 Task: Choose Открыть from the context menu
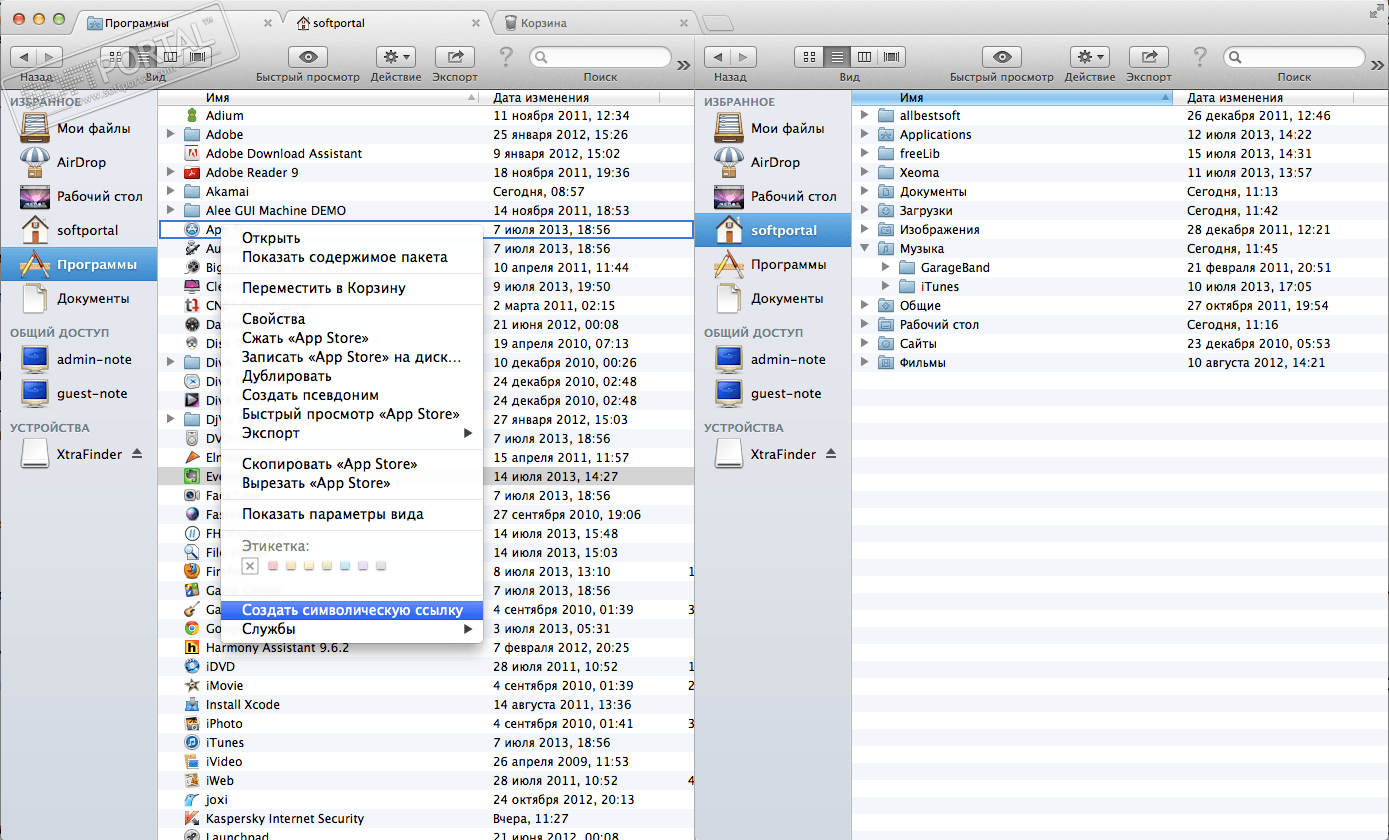pos(351,238)
